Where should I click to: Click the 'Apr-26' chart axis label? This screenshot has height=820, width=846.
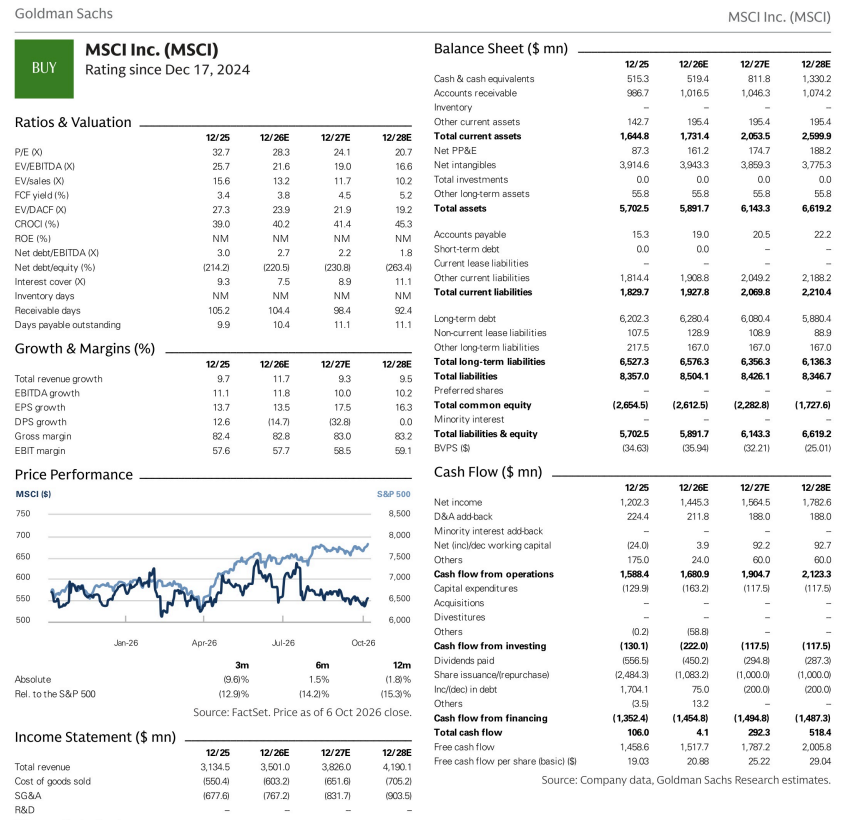[204, 643]
